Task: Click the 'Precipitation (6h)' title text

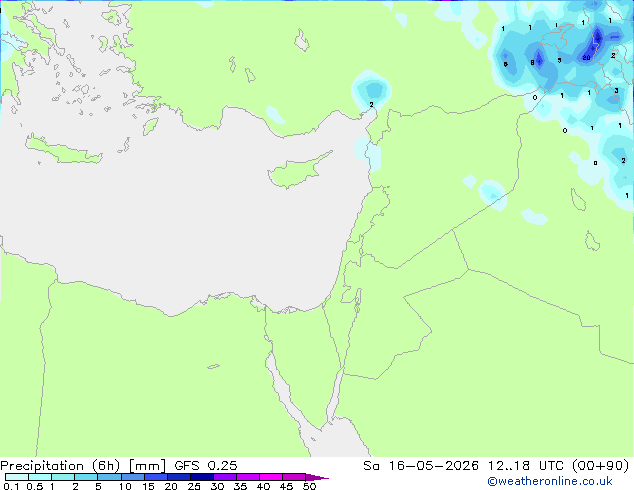Action: 60,466
